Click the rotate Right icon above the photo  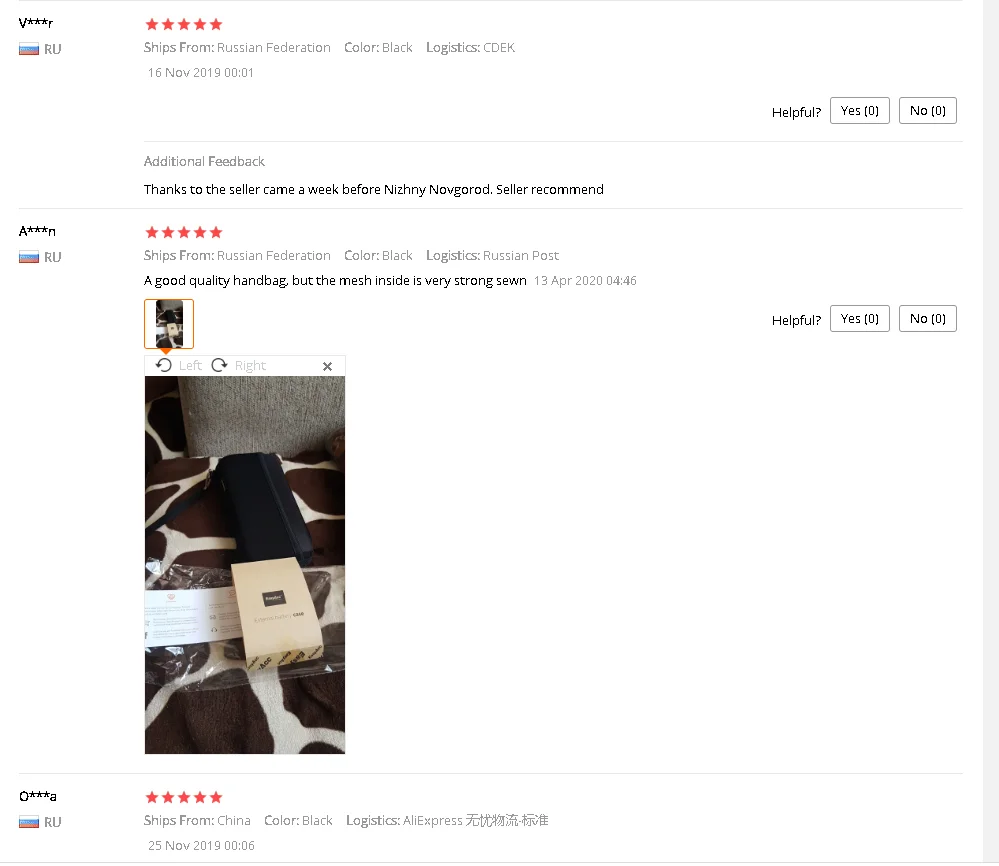[220, 365]
